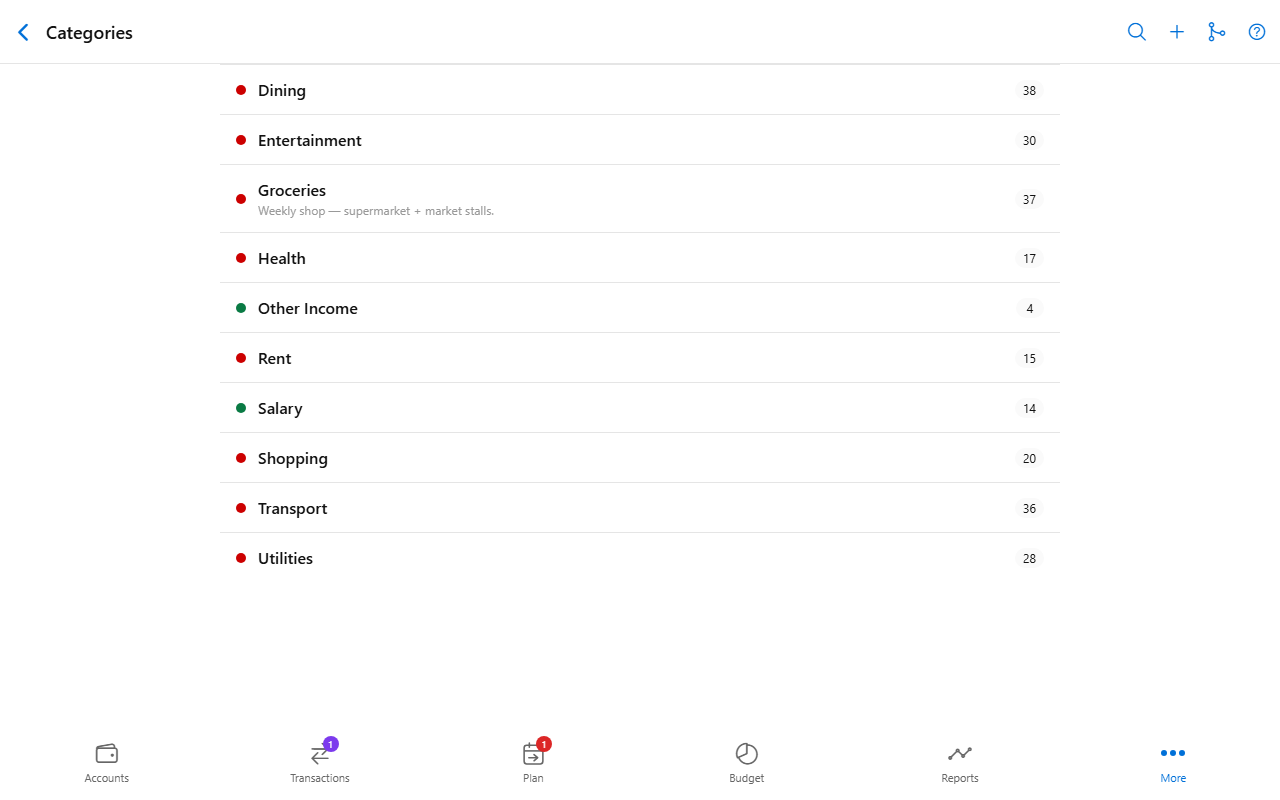Go back using the back arrow
This screenshot has height=800, width=1280.
coord(24,32)
